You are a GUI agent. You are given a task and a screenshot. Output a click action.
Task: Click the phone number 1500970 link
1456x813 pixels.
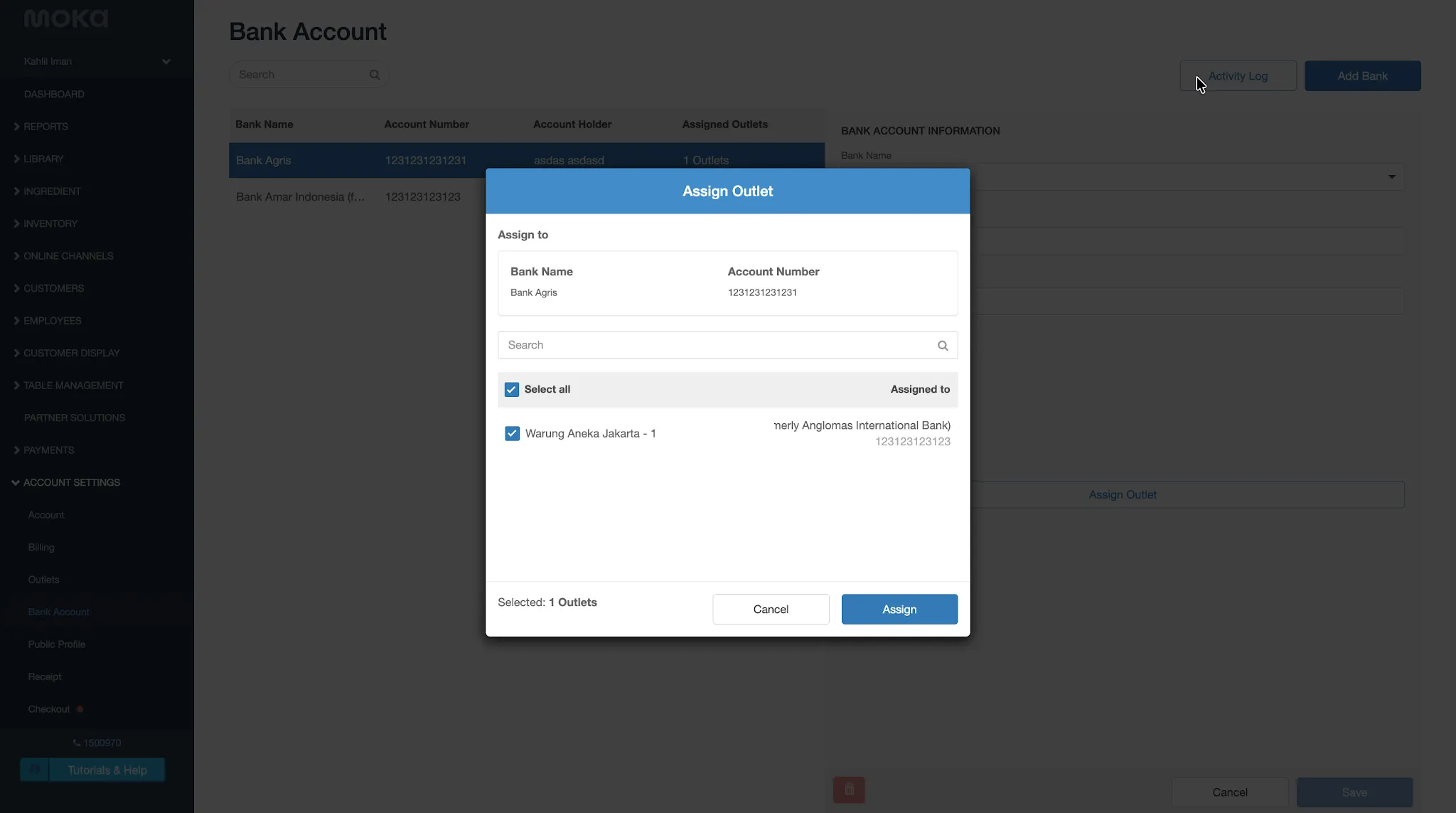[x=97, y=743]
